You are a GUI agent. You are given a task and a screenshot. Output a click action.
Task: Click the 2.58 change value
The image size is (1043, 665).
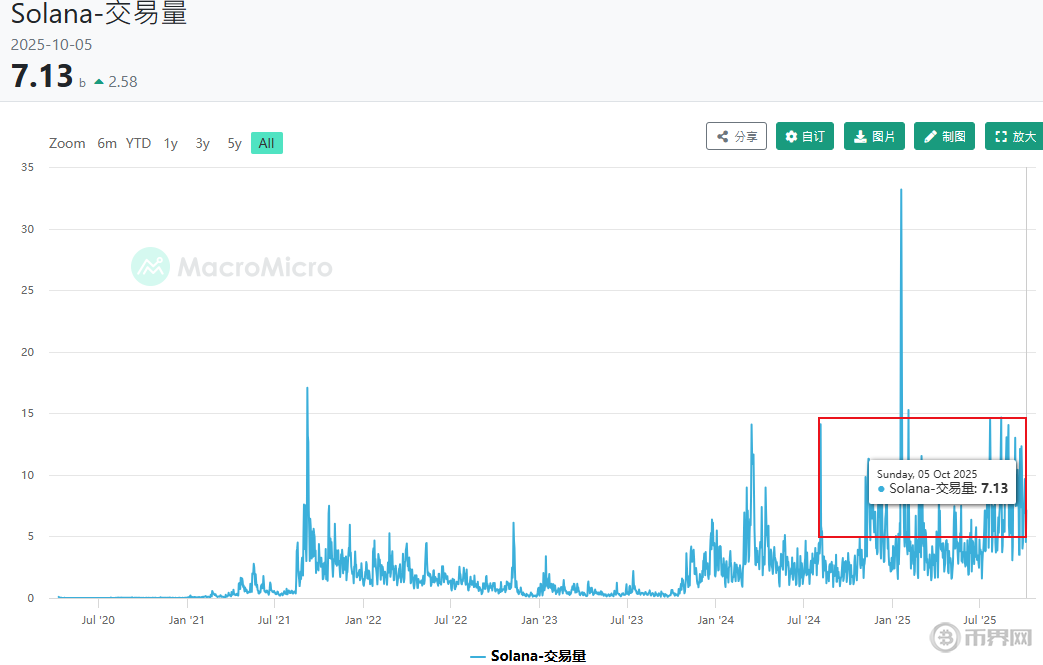coord(123,82)
